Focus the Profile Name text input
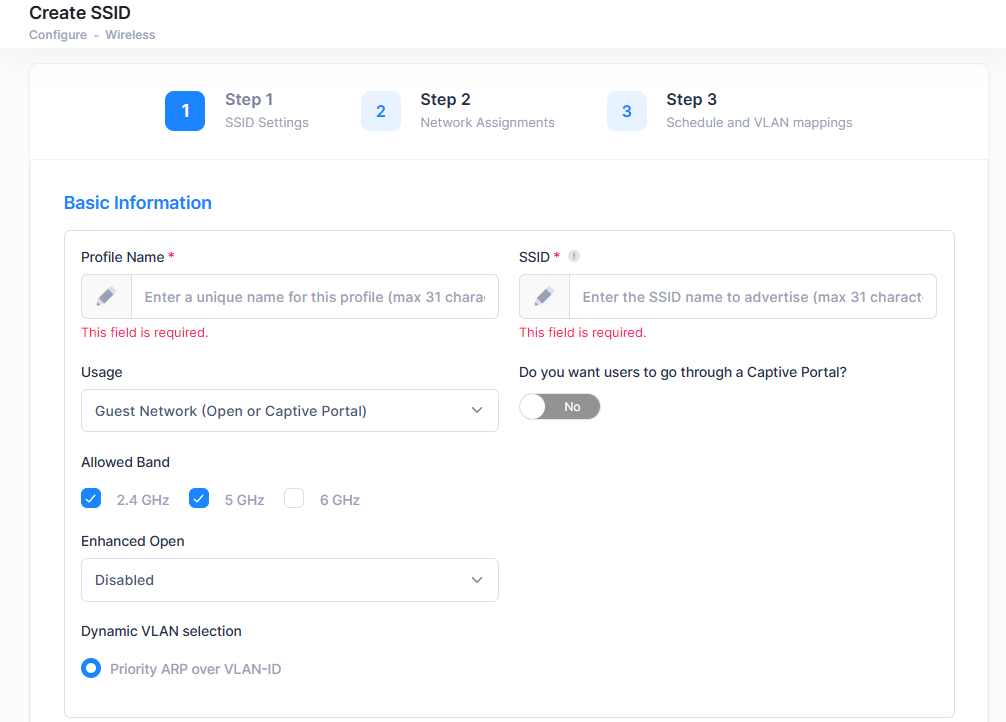 [320, 297]
